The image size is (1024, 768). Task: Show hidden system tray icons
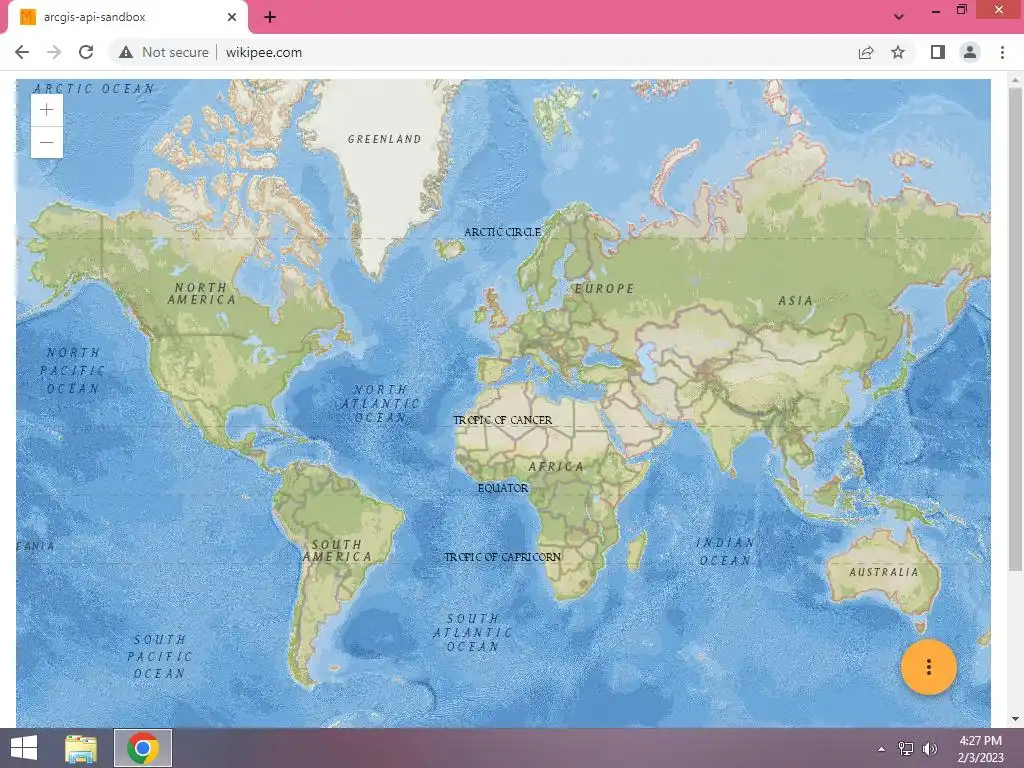tap(882, 749)
